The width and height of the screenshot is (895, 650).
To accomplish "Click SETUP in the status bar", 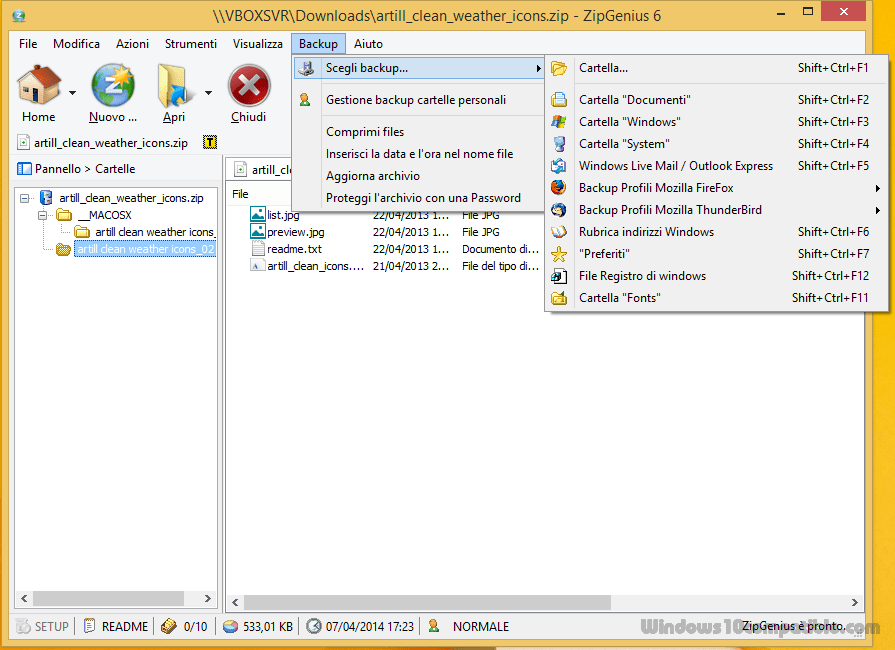I will tap(43, 626).
